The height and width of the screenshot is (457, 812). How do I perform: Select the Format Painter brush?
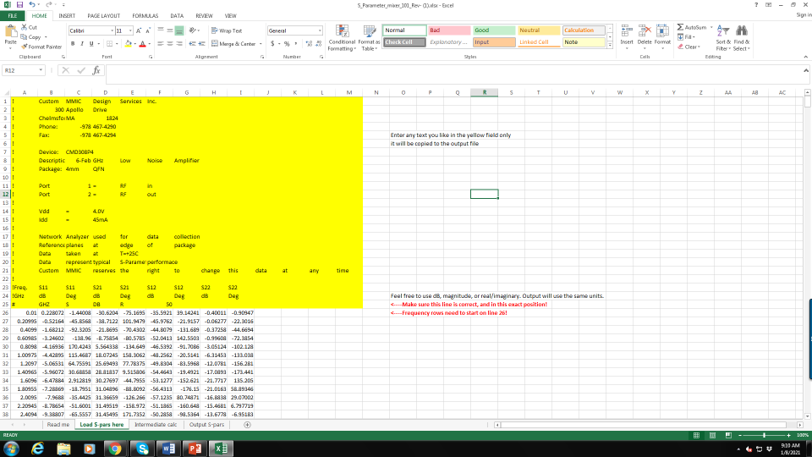click(x=24, y=47)
